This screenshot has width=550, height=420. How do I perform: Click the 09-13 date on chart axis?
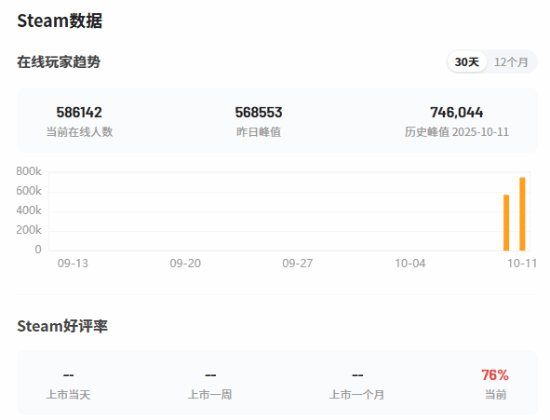point(73,263)
